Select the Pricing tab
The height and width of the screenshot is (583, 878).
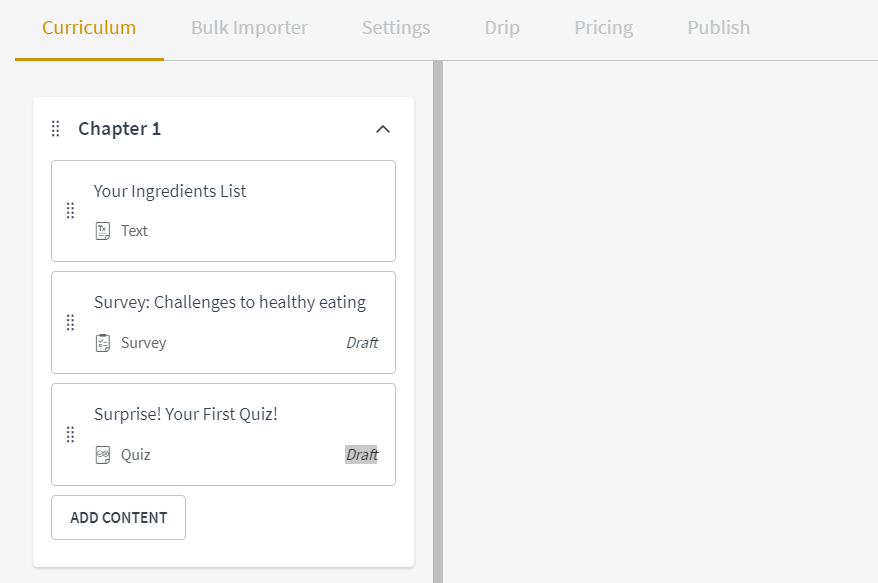click(604, 27)
